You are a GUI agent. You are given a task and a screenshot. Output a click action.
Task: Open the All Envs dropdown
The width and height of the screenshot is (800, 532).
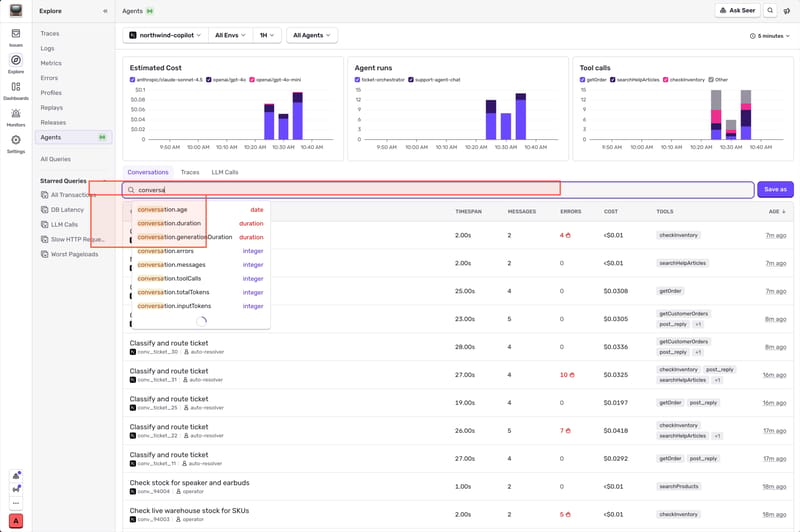pyautogui.click(x=230, y=35)
